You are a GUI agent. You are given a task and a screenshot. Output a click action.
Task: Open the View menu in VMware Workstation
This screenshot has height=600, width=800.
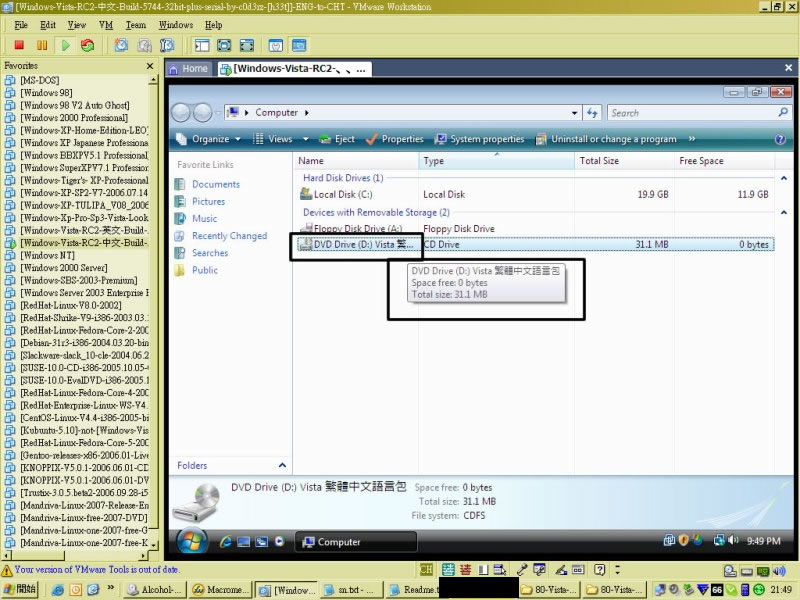click(77, 25)
